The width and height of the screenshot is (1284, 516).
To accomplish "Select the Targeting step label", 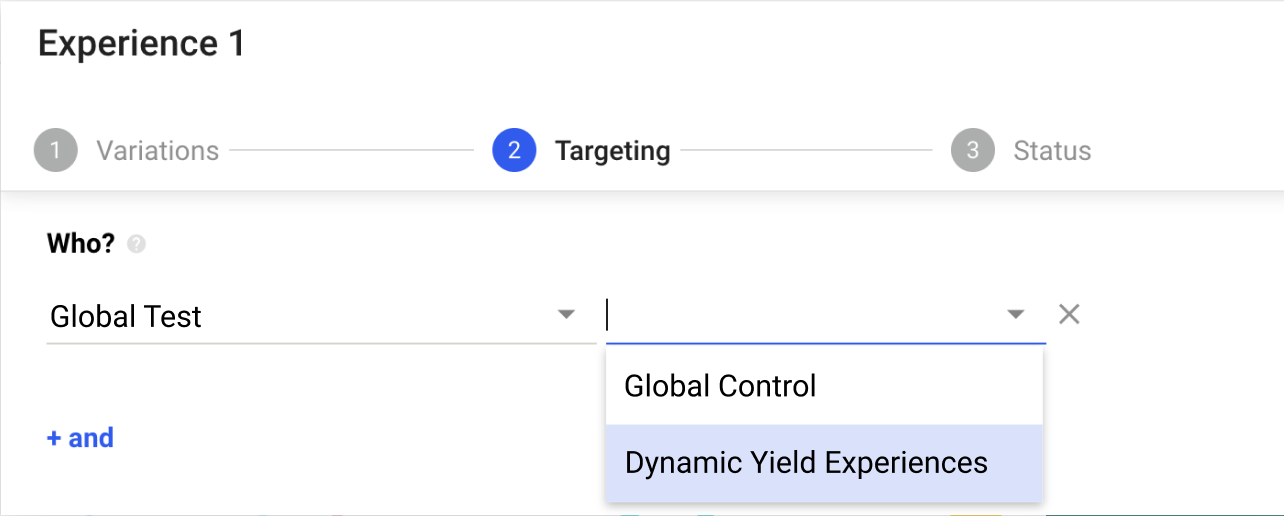I will (x=612, y=151).
